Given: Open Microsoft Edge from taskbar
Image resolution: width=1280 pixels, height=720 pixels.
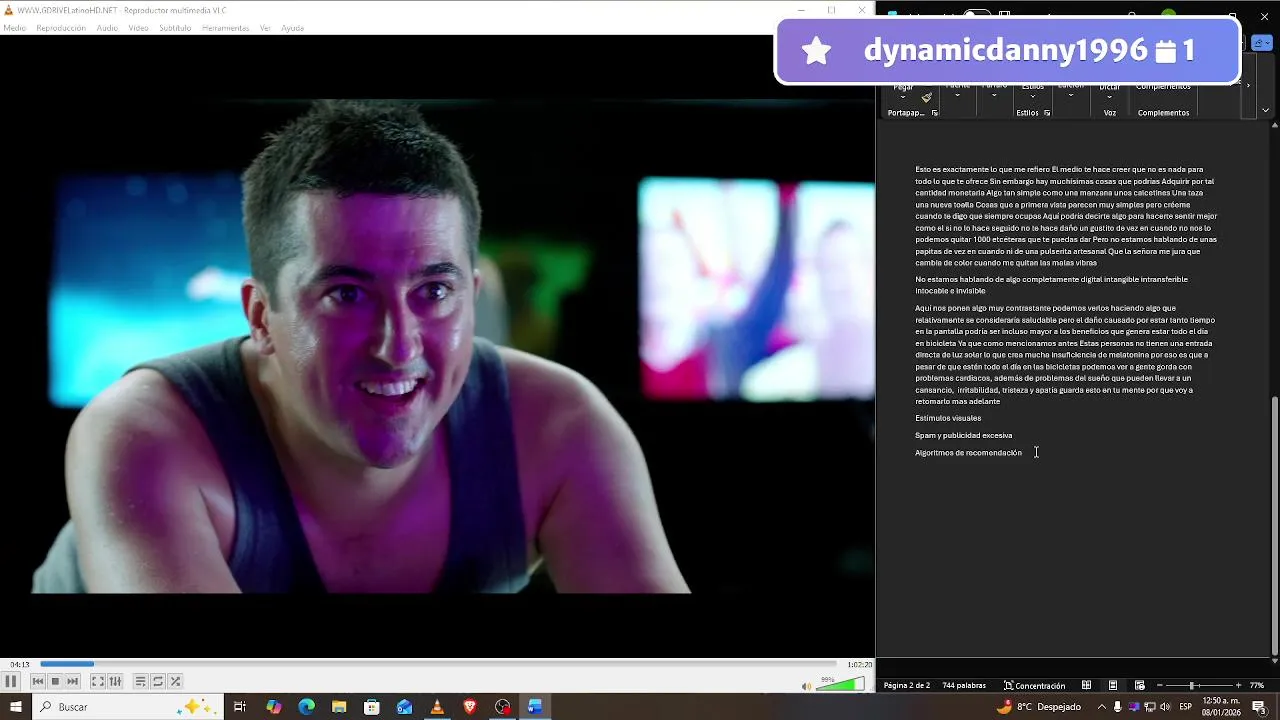Looking at the screenshot, I should tap(306, 707).
